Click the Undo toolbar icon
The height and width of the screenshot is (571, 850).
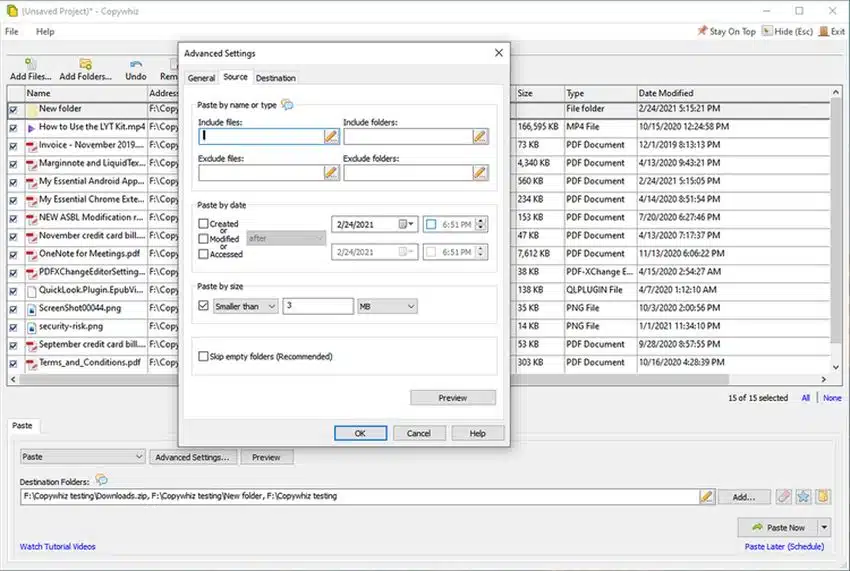click(136, 64)
